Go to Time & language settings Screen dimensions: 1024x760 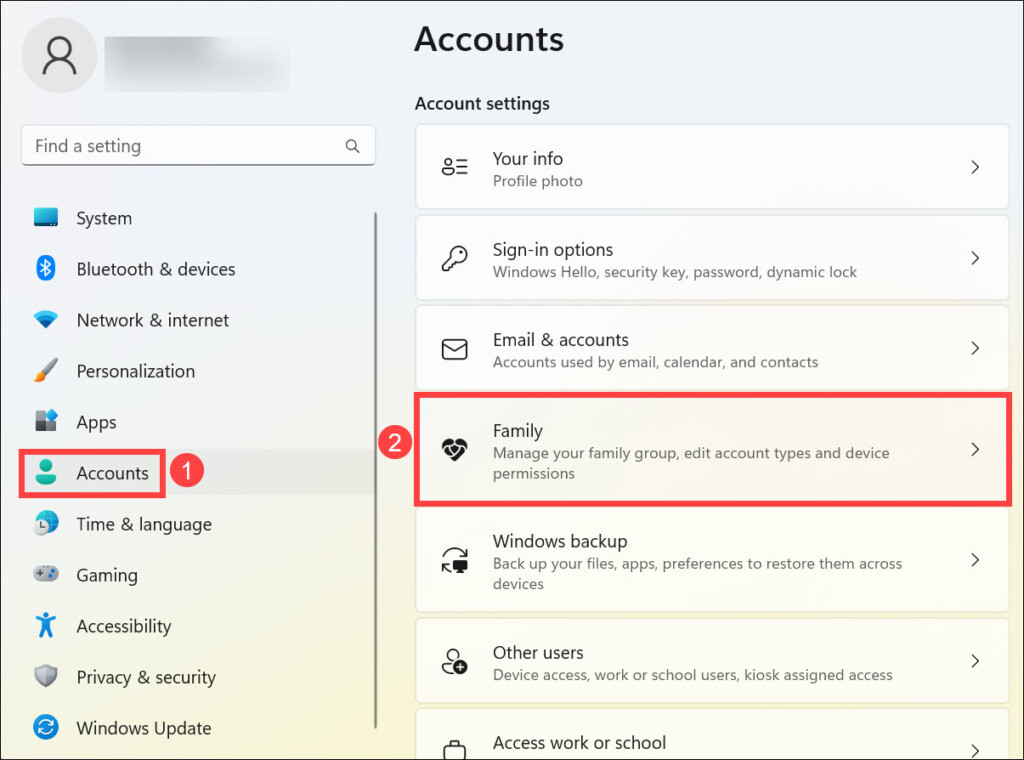(143, 524)
